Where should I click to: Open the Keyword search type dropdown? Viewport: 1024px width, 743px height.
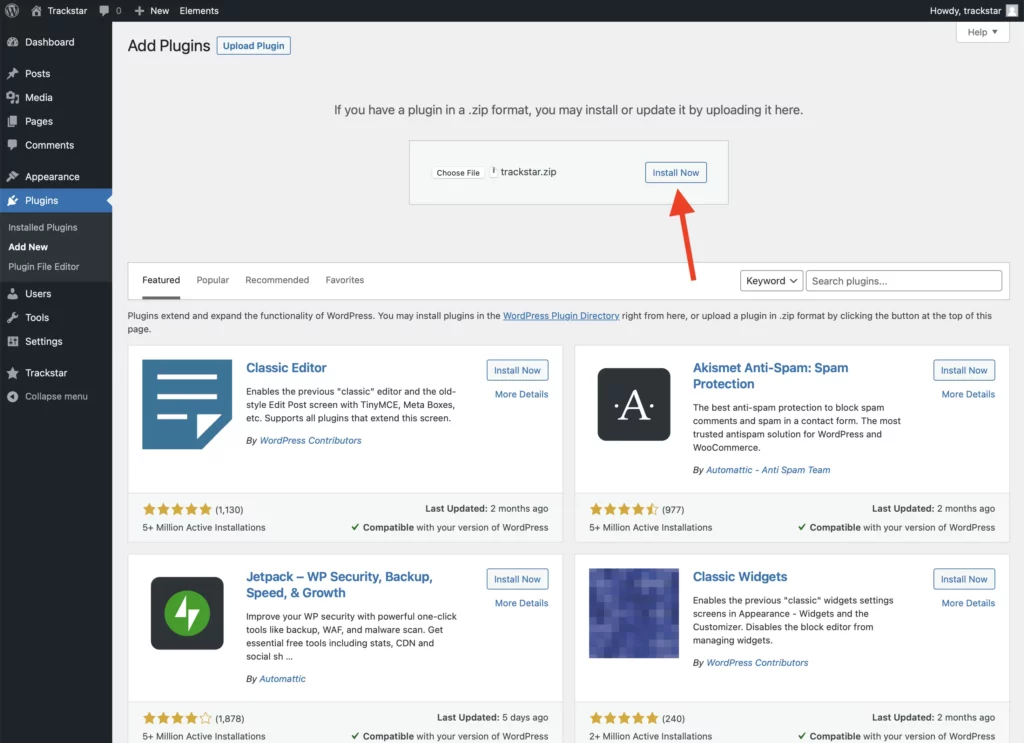click(x=771, y=281)
